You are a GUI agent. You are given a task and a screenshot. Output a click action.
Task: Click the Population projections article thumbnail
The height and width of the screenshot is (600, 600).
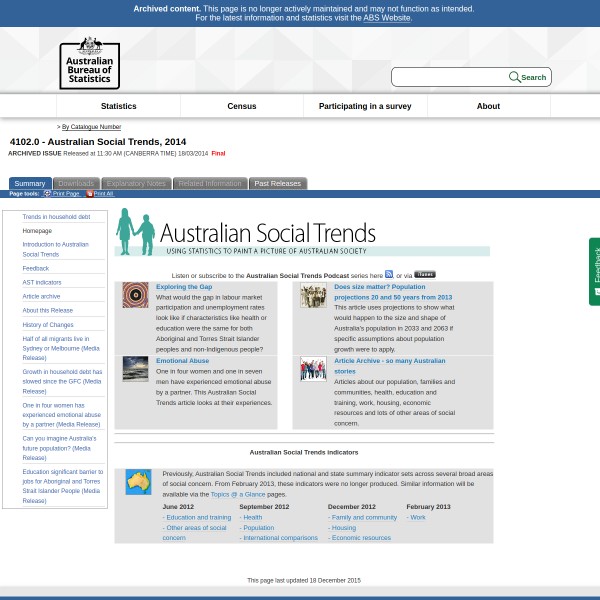[313, 295]
